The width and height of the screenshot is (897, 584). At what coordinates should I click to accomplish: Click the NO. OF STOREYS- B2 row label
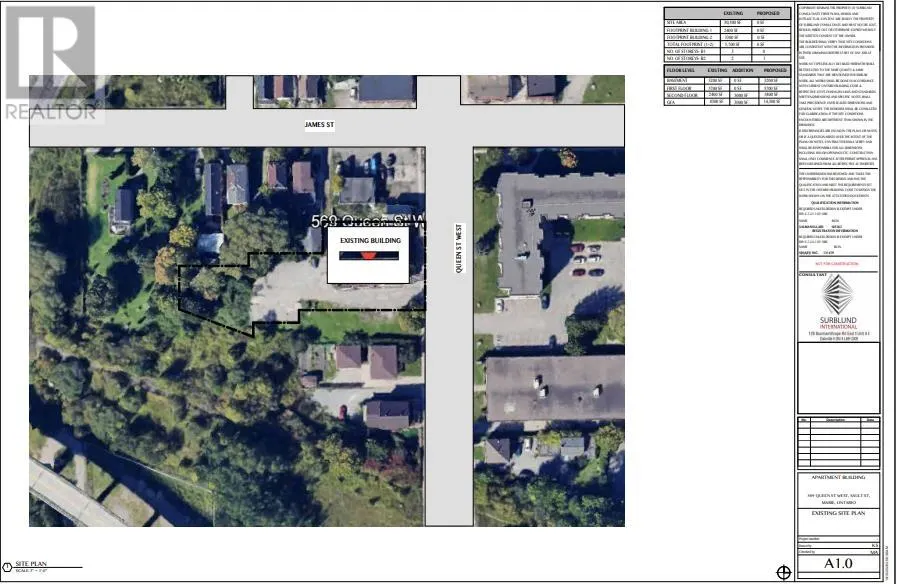pos(686,58)
